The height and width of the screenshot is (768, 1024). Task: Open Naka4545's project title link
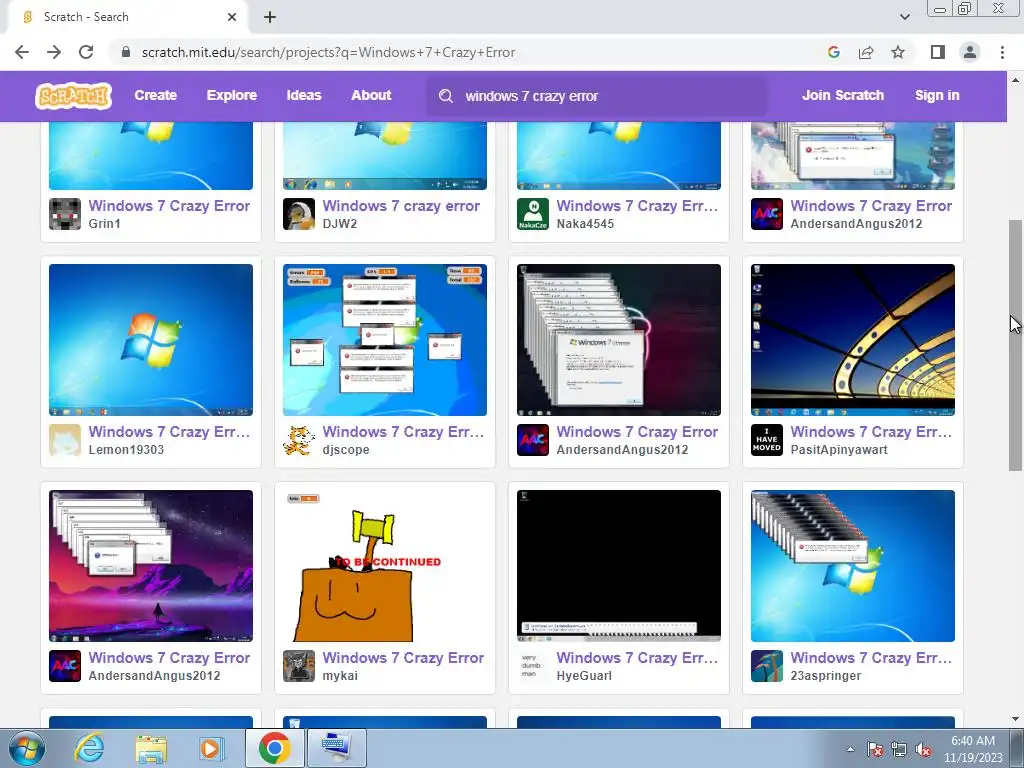(x=637, y=206)
